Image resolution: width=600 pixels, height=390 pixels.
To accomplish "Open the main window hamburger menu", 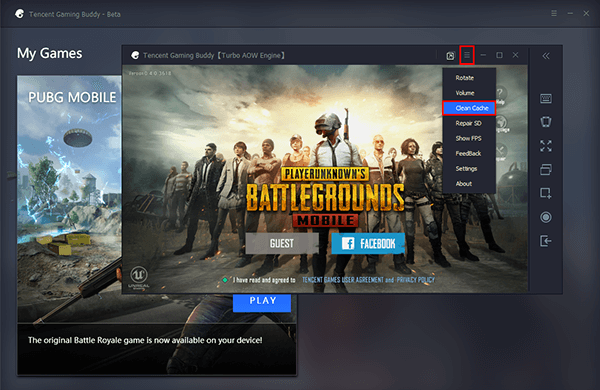I will click(554, 13).
